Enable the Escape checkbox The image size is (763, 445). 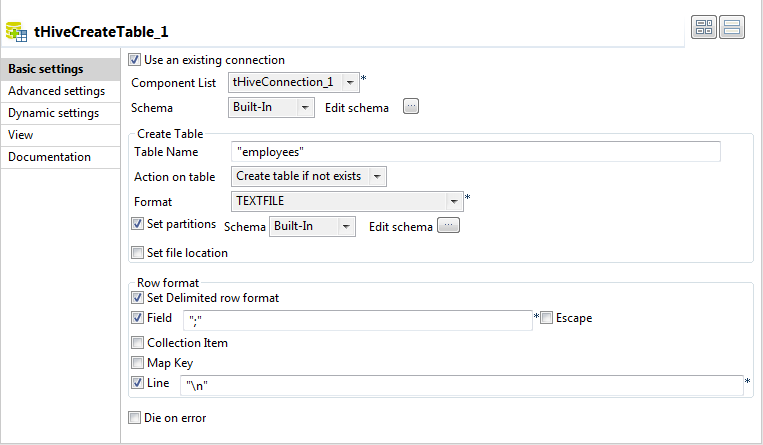pyautogui.click(x=547, y=318)
